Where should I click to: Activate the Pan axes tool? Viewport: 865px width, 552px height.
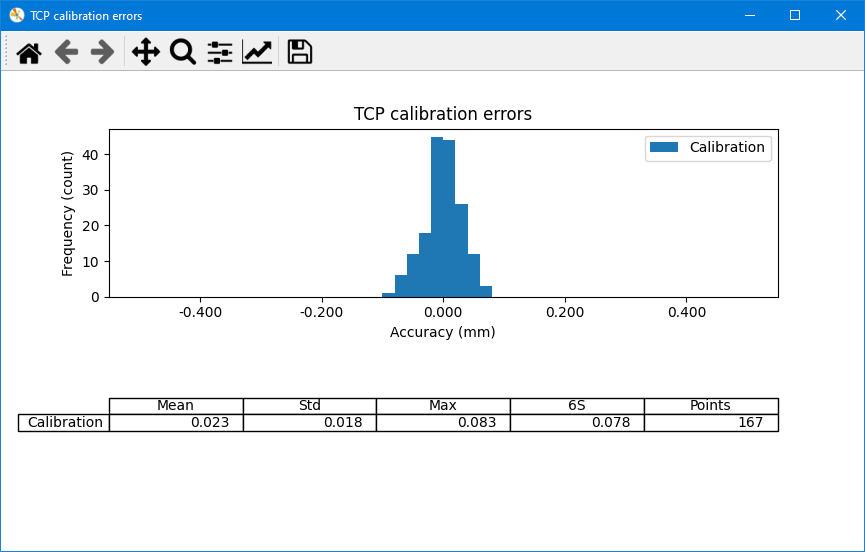(x=146, y=53)
